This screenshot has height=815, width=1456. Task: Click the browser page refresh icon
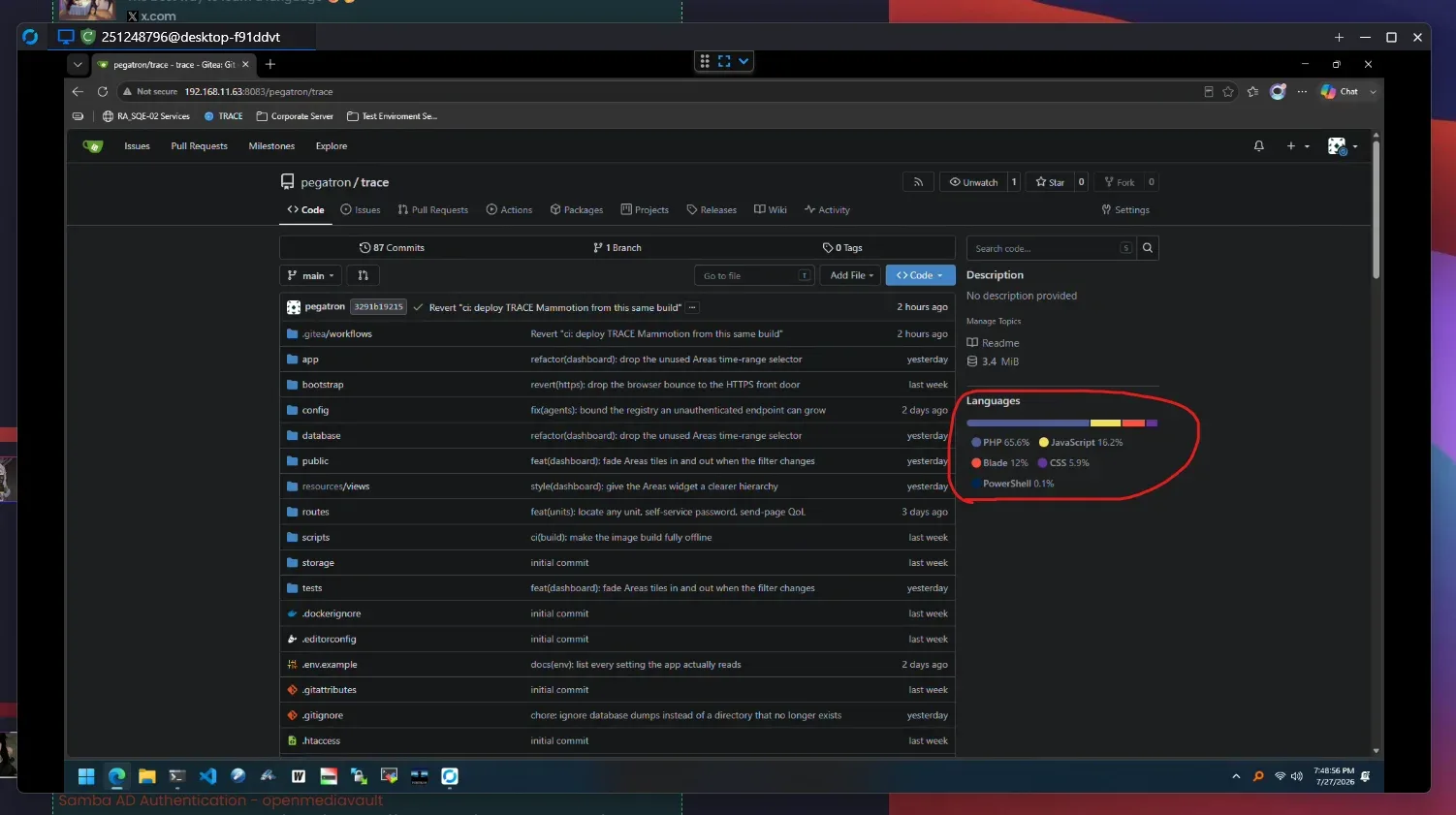(x=102, y=92)
